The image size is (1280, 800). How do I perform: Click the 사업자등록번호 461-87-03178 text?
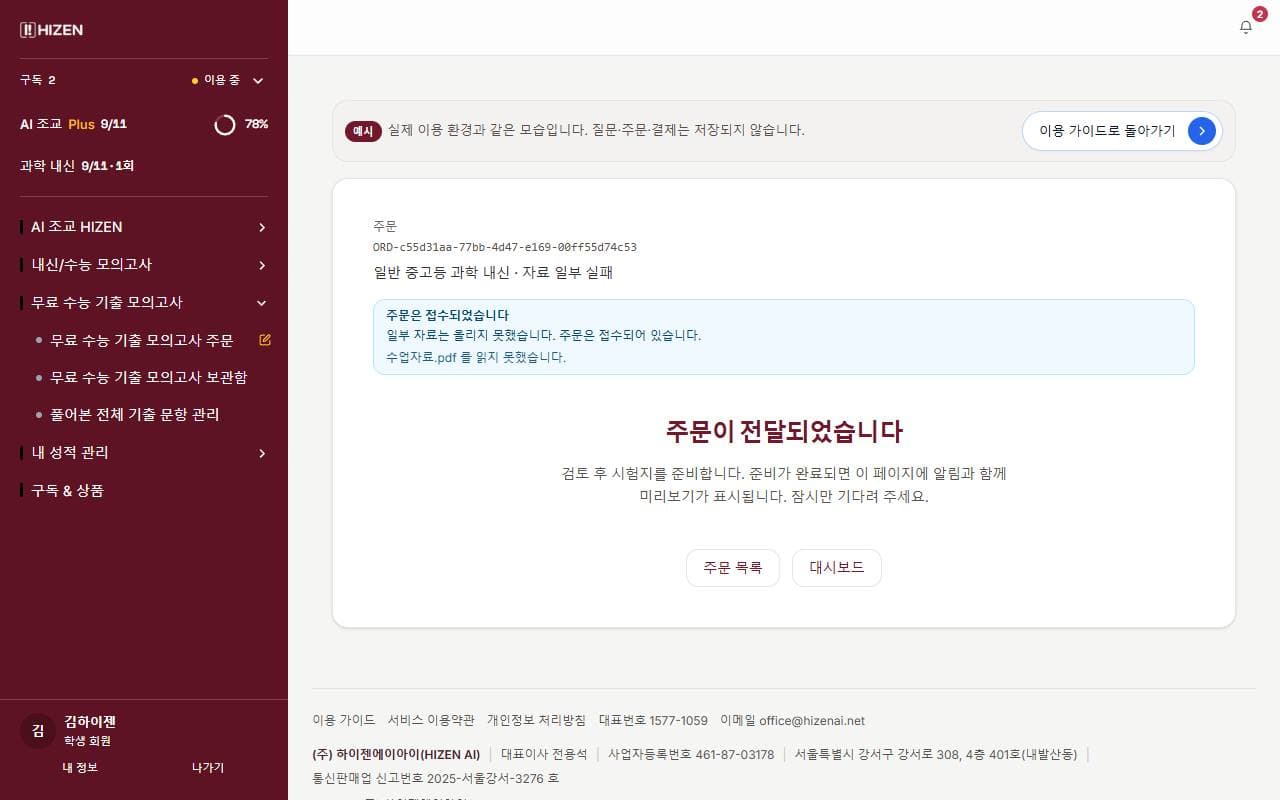[x=691, y=754]
